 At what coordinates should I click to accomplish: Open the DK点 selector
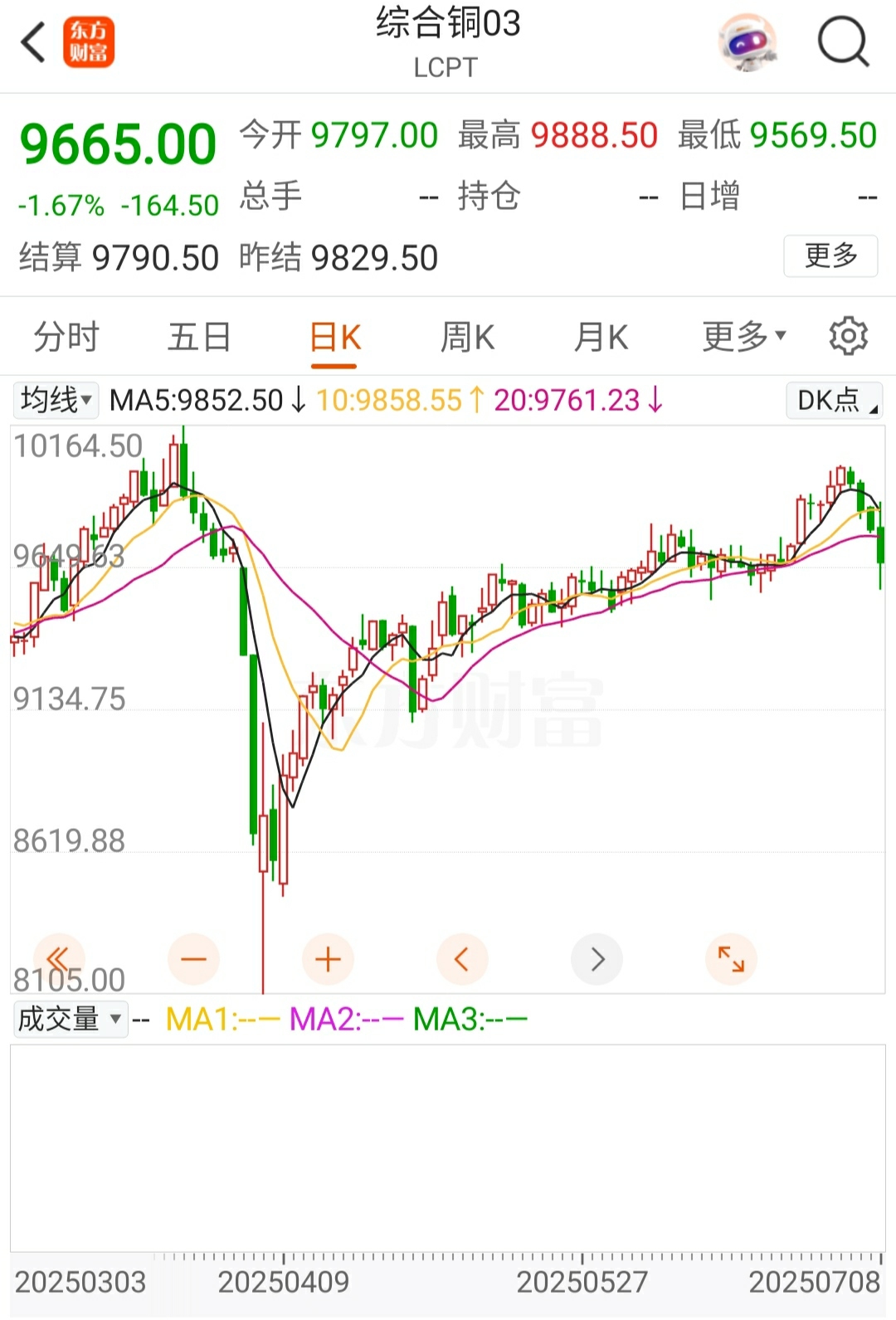[x=834, y=400]
